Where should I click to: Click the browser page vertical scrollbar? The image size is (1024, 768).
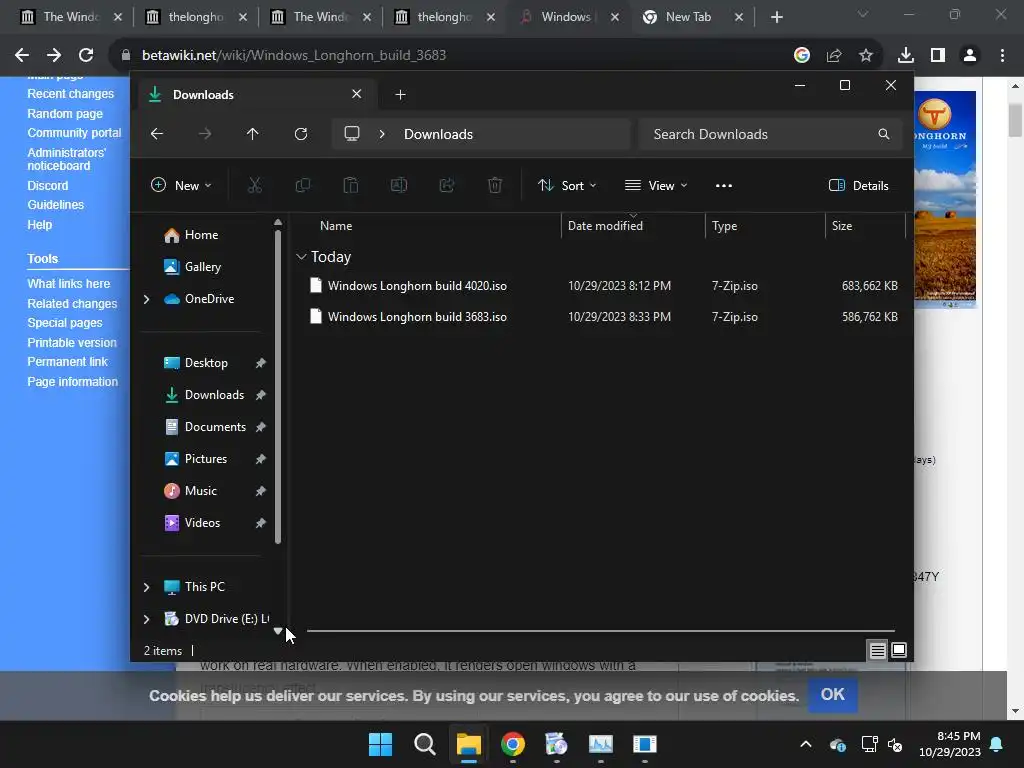coord(1015,121)
